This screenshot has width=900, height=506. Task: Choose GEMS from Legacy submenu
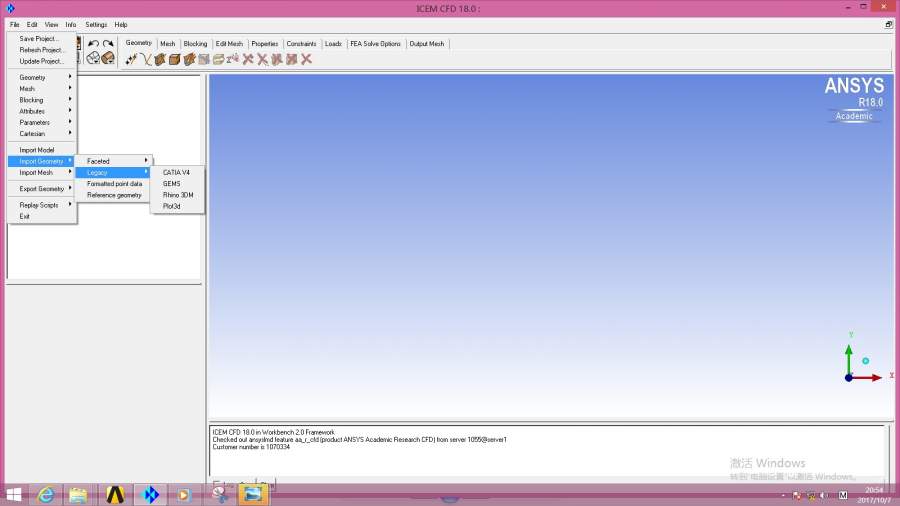pyautogui.click(x=177, y=184)
